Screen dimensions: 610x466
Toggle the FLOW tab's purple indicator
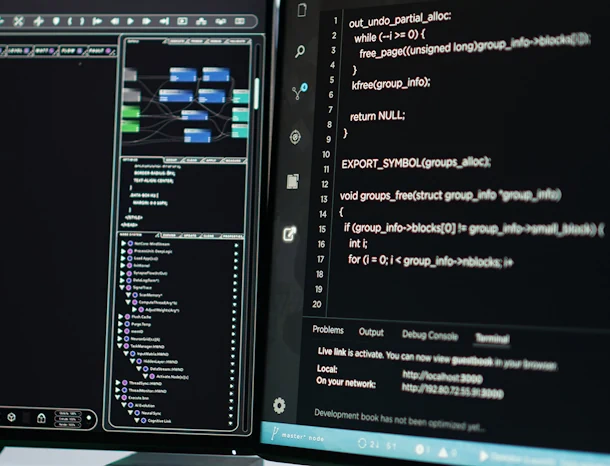79,51
